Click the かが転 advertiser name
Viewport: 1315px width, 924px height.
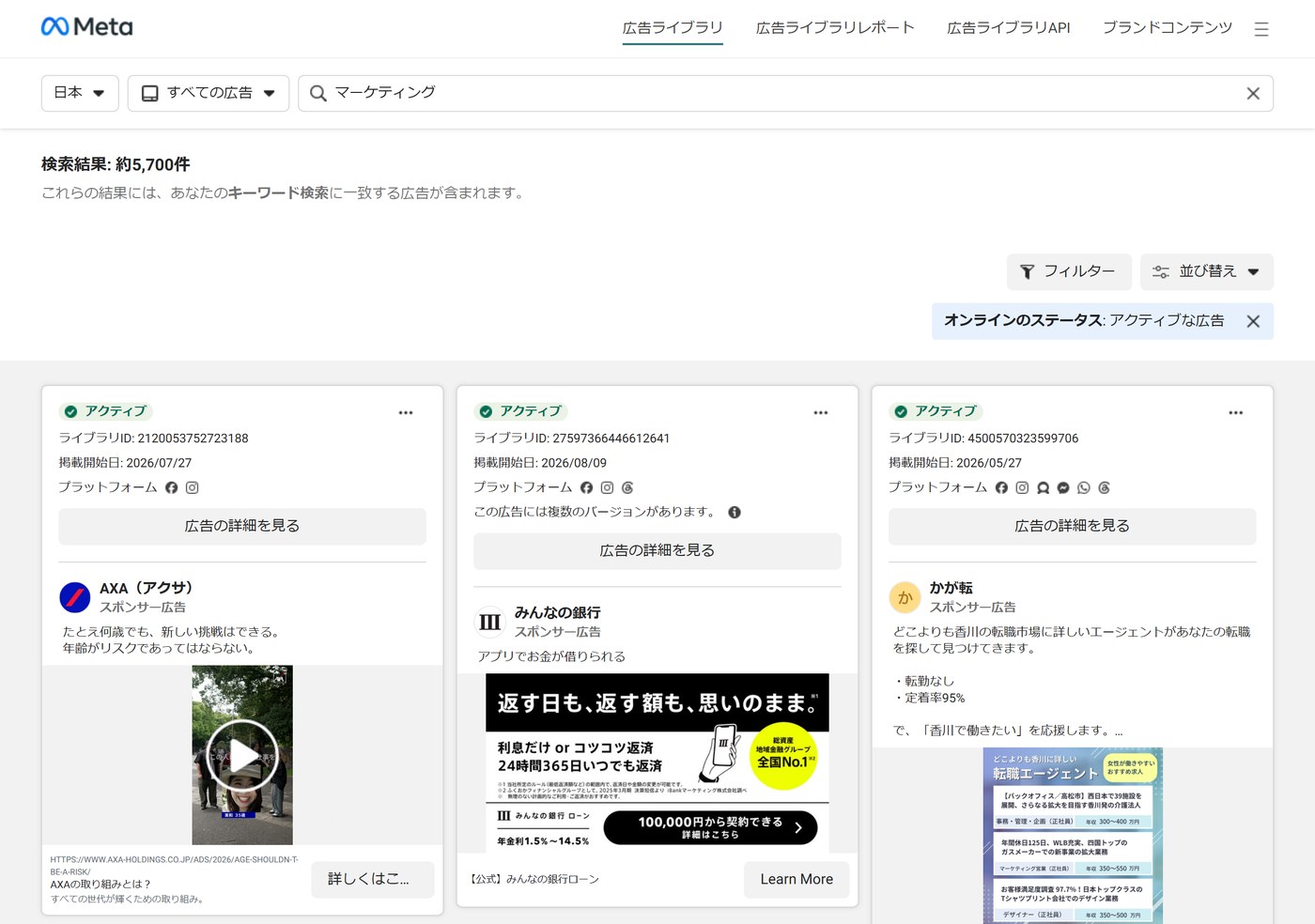pyautogui.click(x=951, y=588)
